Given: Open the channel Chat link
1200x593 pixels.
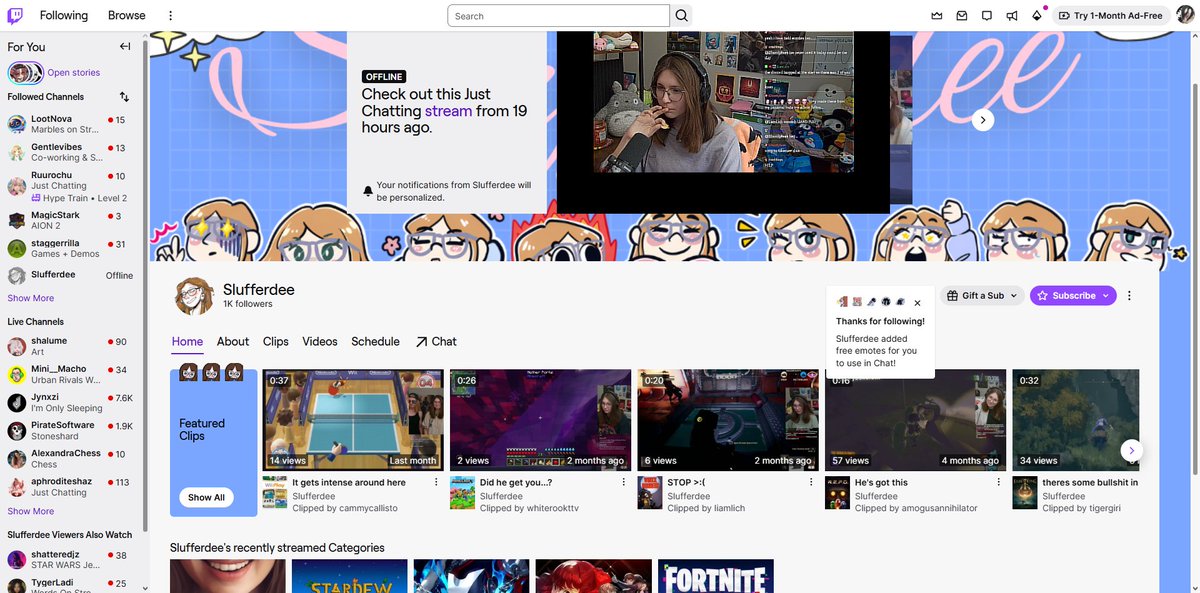Looking at the screenshot, I should [436, 341].
